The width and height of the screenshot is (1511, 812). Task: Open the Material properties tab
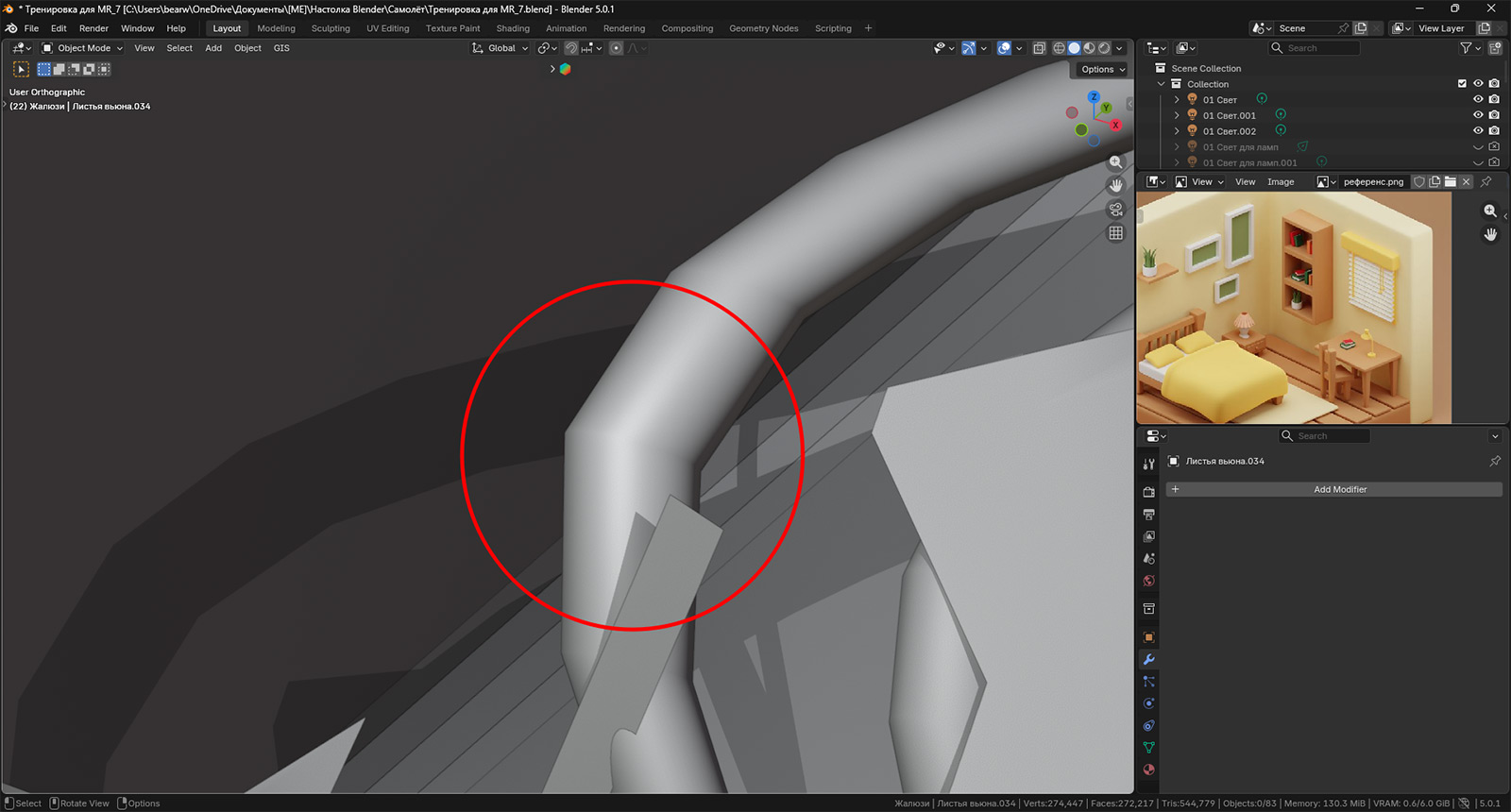point(1148,770)
